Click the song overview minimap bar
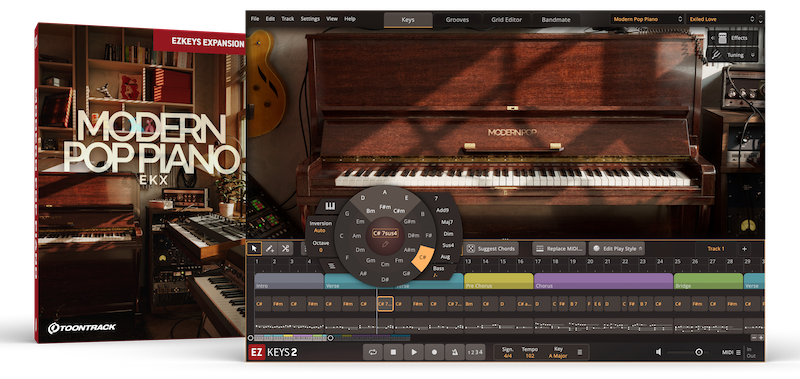 [332, 338]
